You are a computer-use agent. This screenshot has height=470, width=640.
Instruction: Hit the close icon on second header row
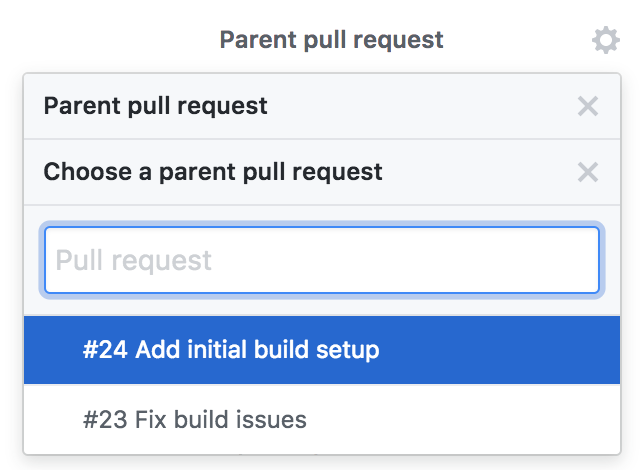tap(588, 172)
